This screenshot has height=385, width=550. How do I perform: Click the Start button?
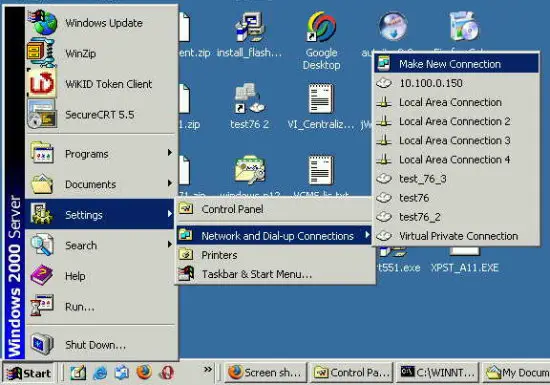pos(29,373)
